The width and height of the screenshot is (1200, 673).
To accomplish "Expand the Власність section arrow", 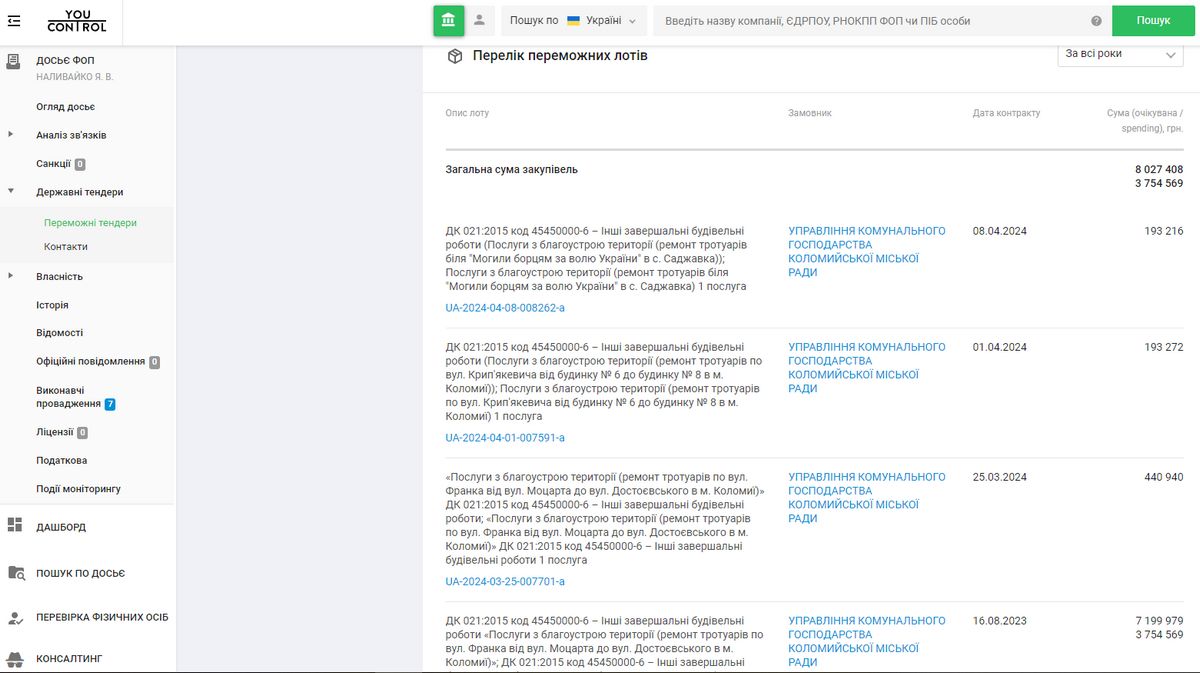I will click(x=11, y=276).
